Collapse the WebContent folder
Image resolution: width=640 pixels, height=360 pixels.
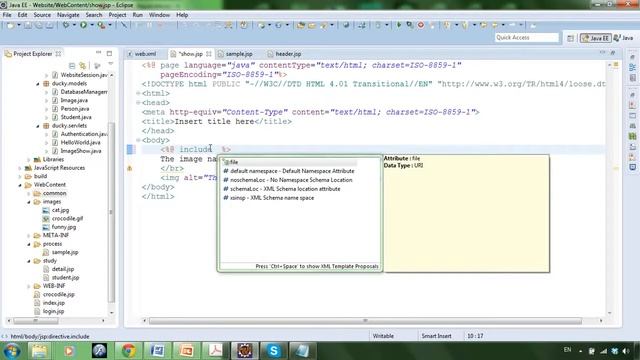(20, 185)
